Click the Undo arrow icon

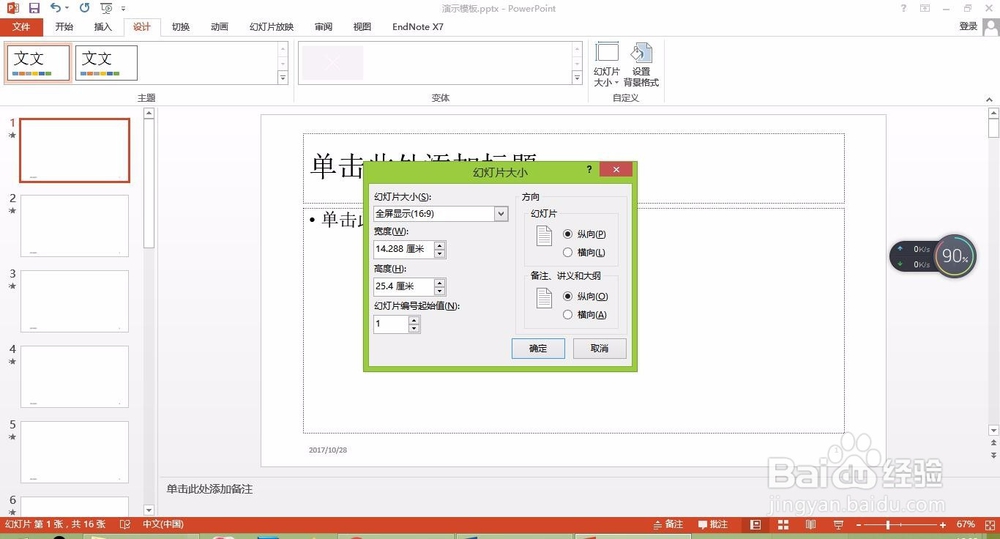(55, 8)
